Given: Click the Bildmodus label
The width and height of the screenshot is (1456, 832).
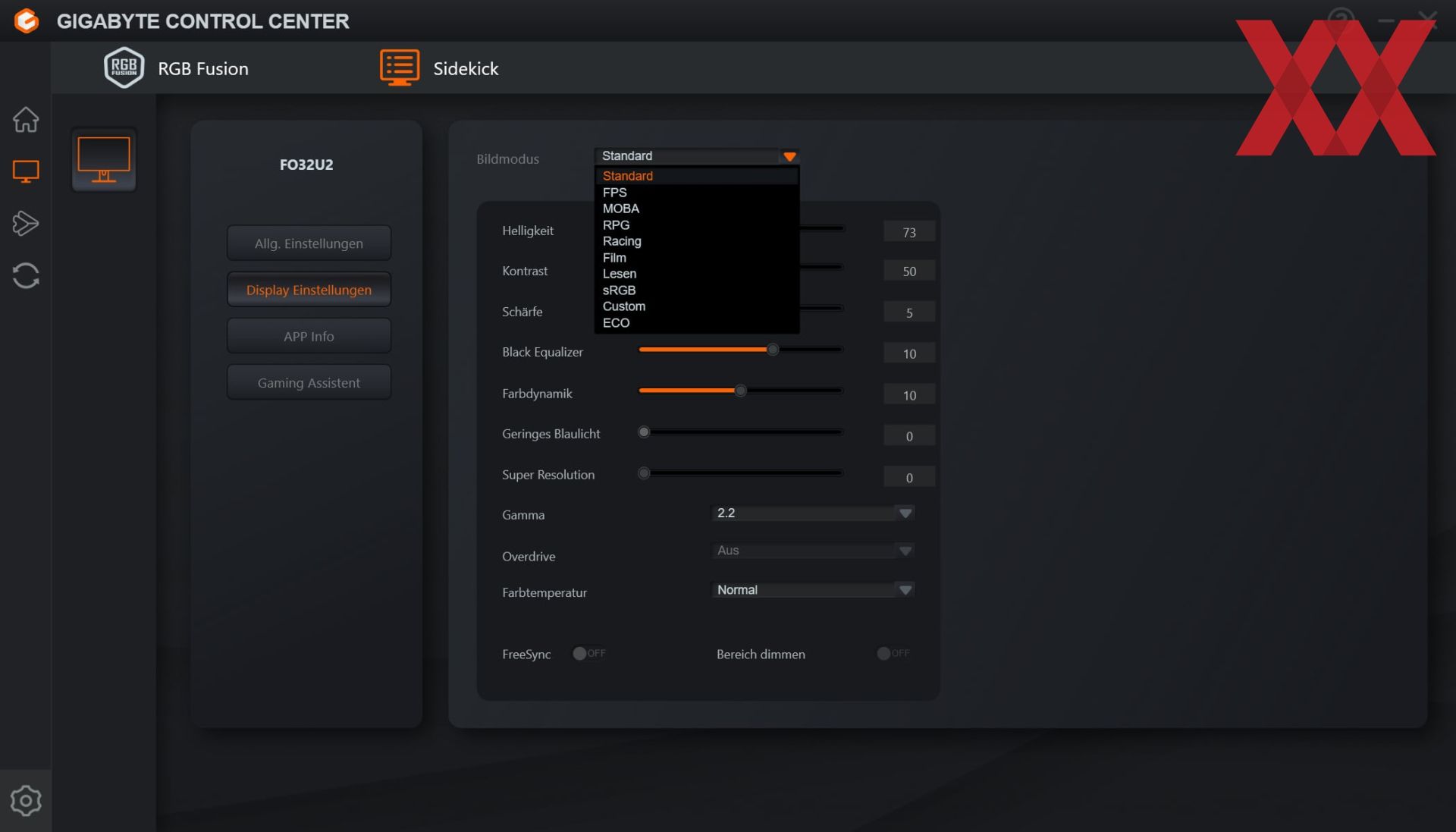Looking at the screenshot, I should [x=507, y=159].
